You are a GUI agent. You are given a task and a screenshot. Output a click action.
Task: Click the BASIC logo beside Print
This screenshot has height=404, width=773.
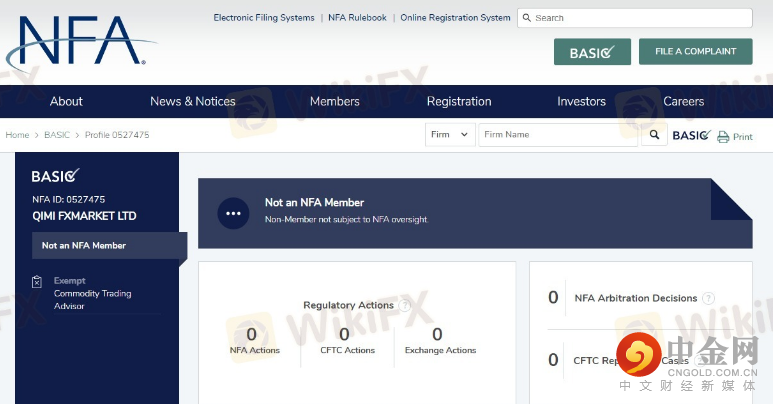pos(692,135)
